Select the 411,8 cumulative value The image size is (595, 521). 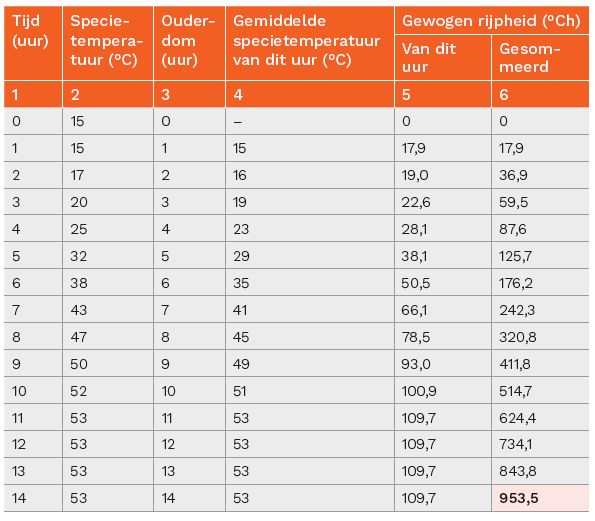coord(540,364)
